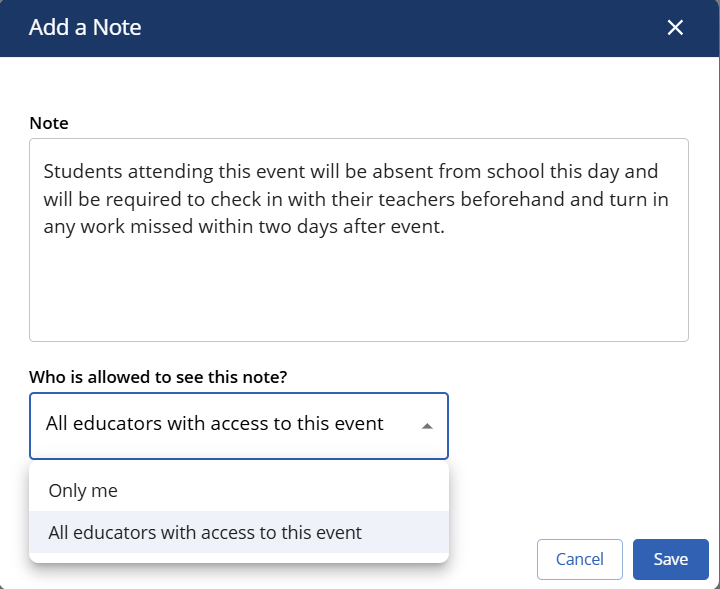Screen dimensions: 720x589
Task: Click selected value text in visibility combo box
Action: [x=215, y=424]
